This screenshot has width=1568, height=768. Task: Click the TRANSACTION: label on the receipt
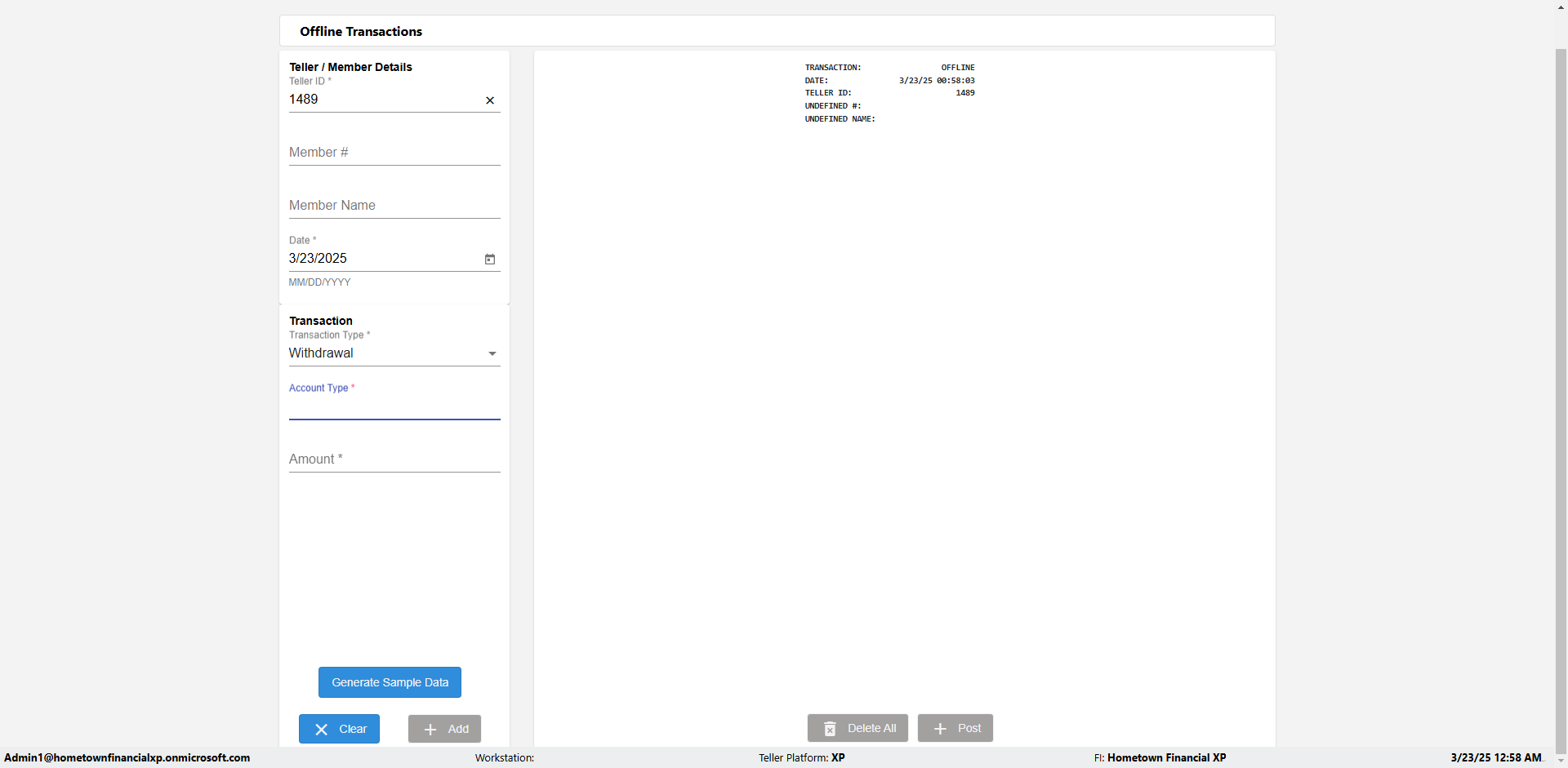click(x=833, y=68)
